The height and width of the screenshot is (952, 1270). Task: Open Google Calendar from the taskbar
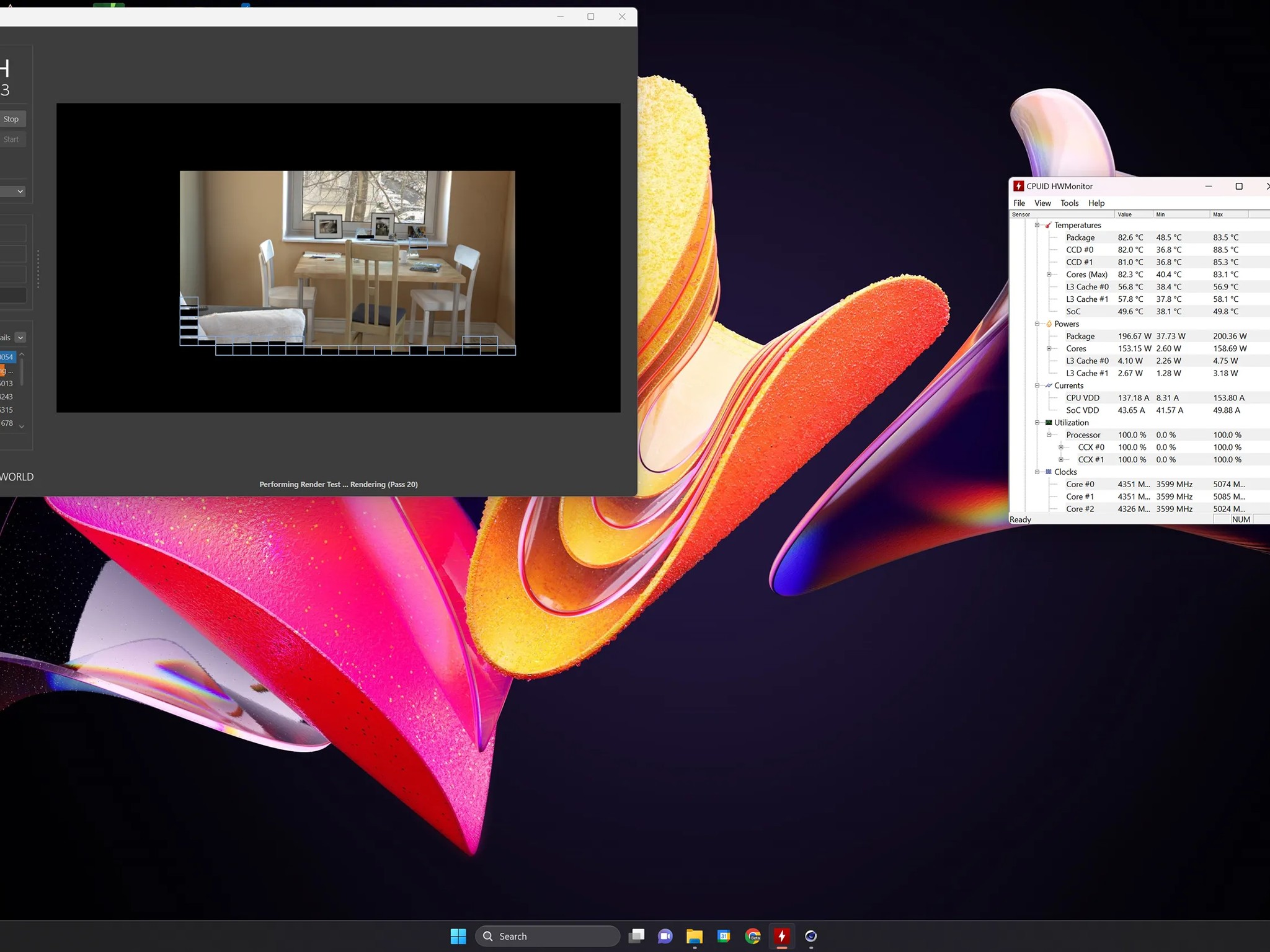[724, 936]
